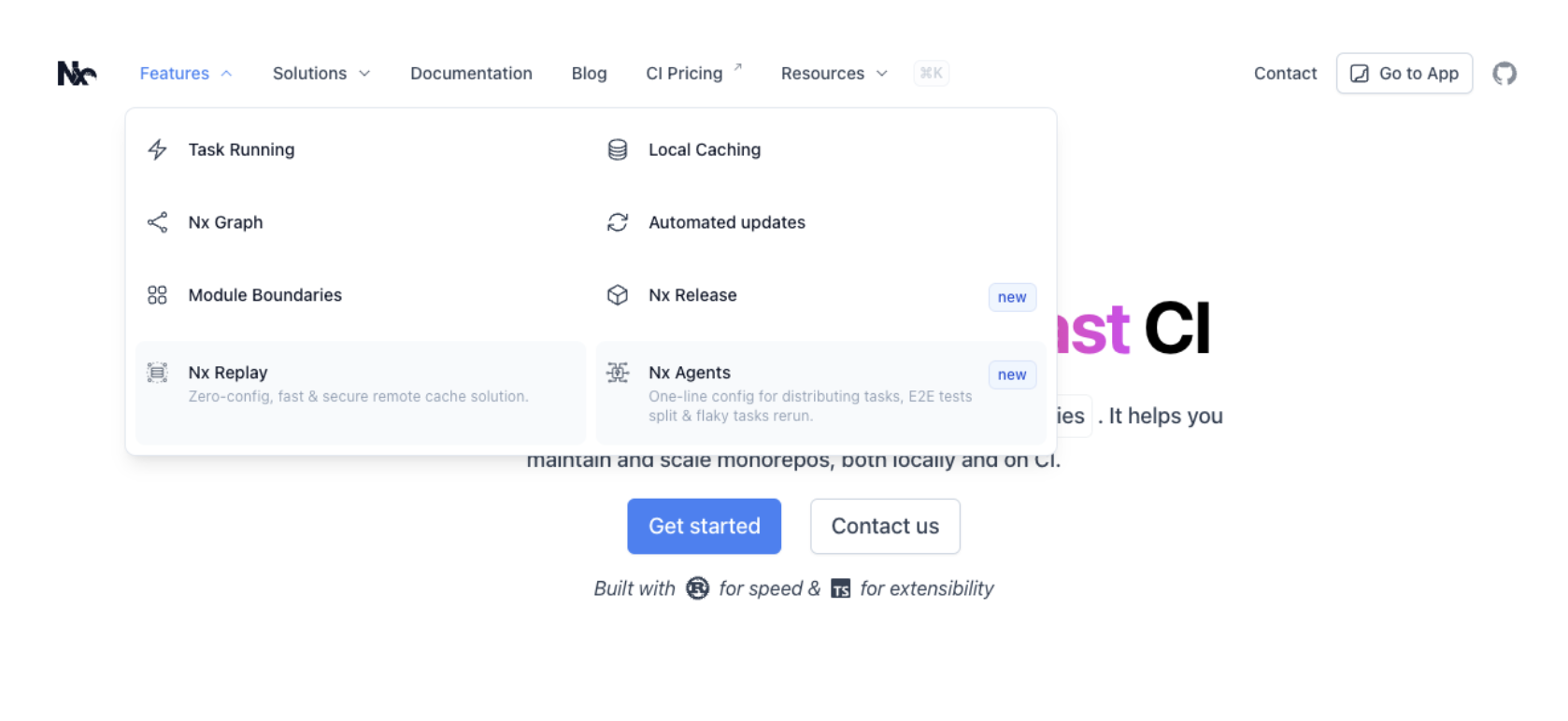Go to the Blog page
The height and width of the screenshot is (721, 1568).
click(x=589, y=73)
